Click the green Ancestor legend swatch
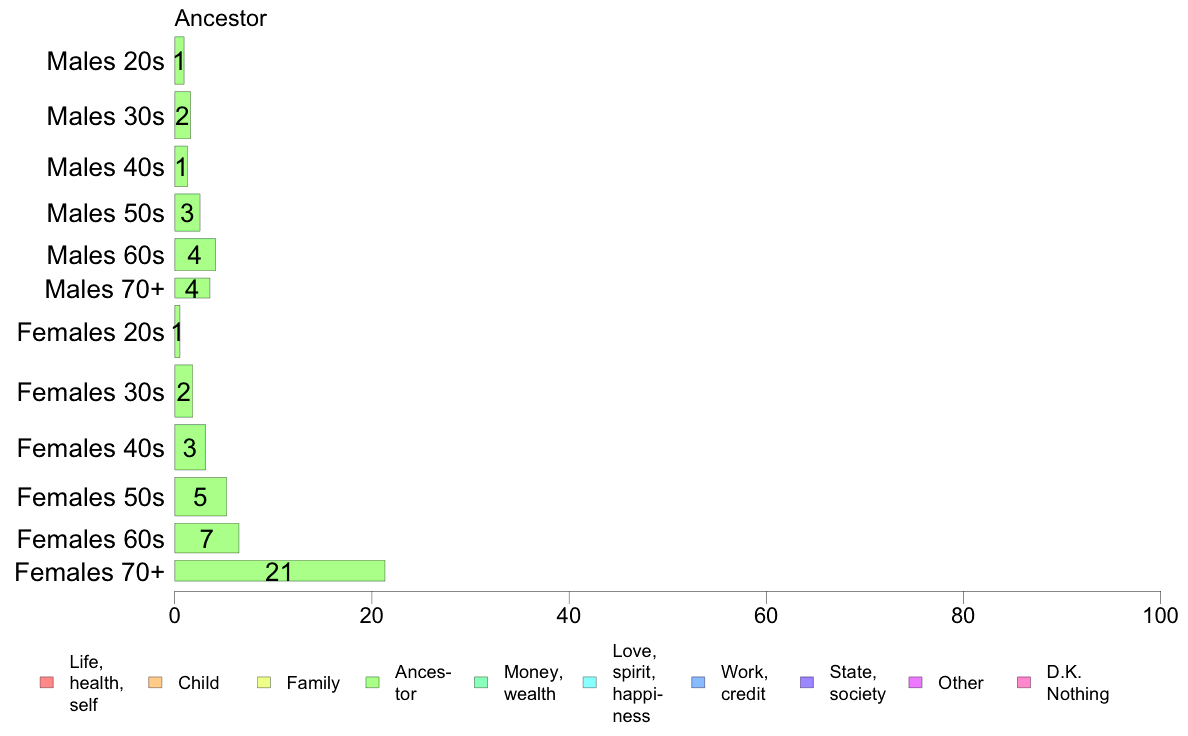Viewport: 1188px width, 736px height. (x=372, y=683)
